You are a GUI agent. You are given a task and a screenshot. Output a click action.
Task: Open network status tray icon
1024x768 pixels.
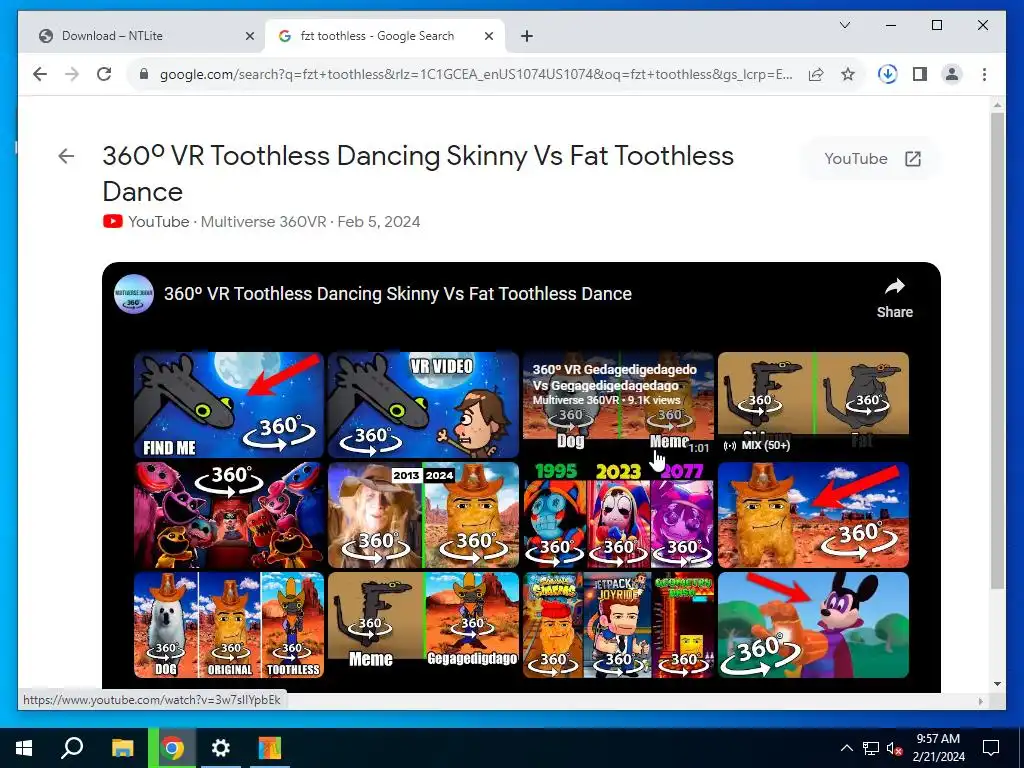[871, 748]
